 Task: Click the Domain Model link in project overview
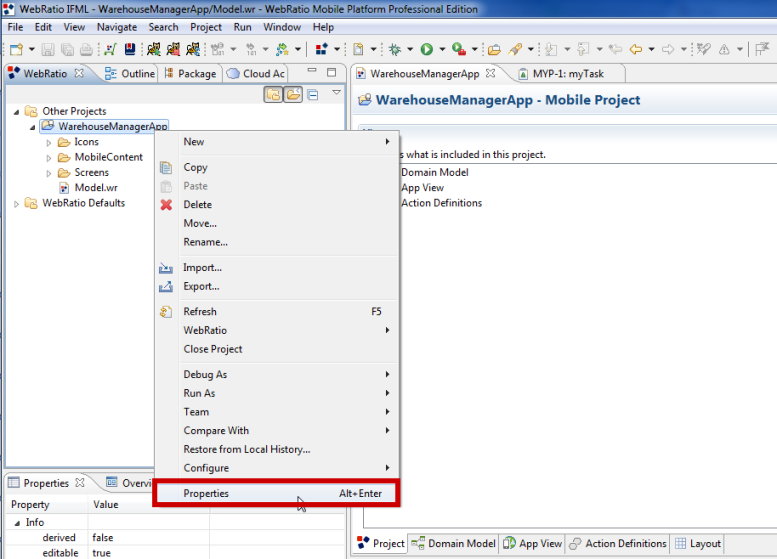point(435,172)
